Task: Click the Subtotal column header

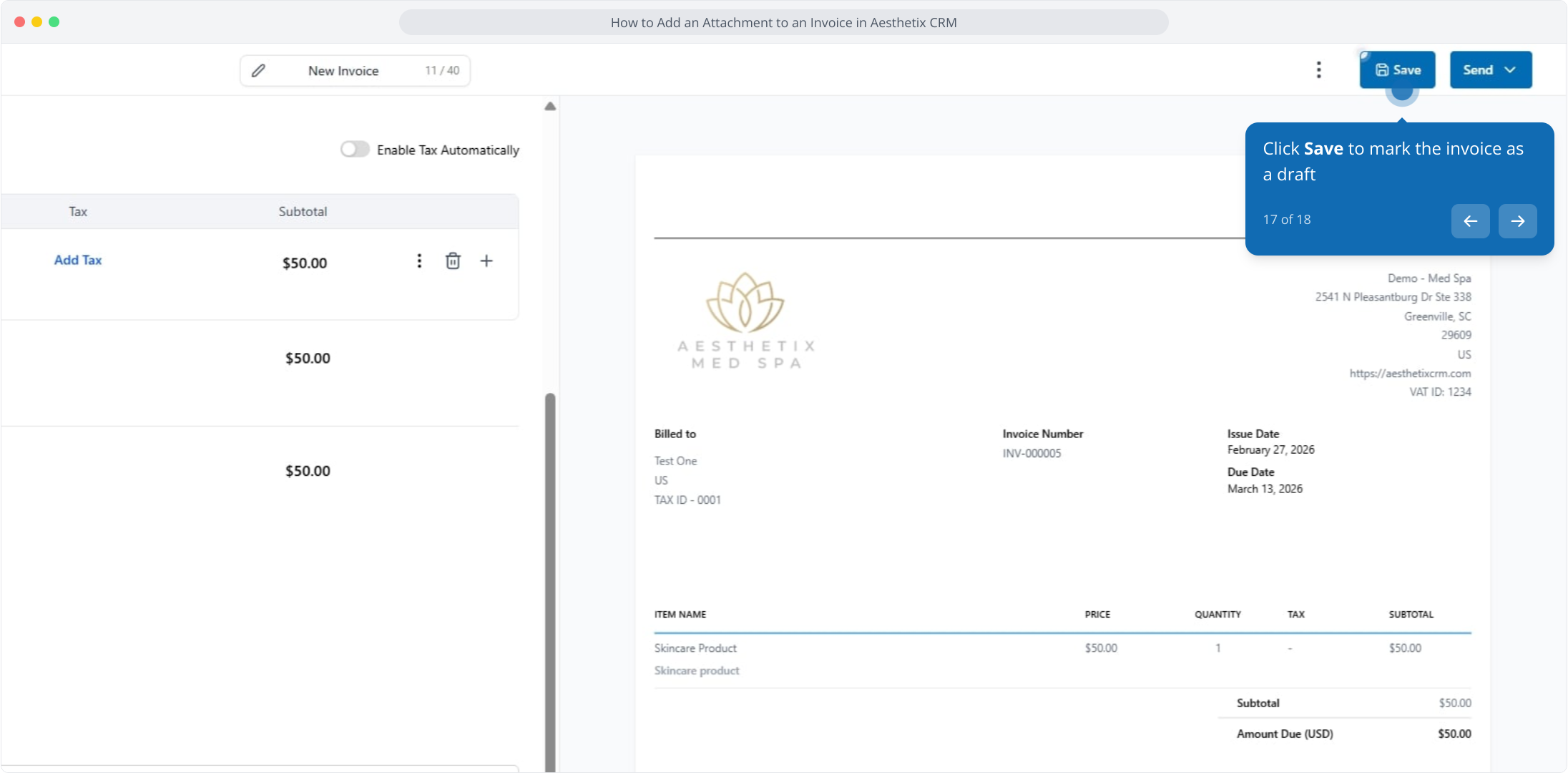Action: point(303,211)
